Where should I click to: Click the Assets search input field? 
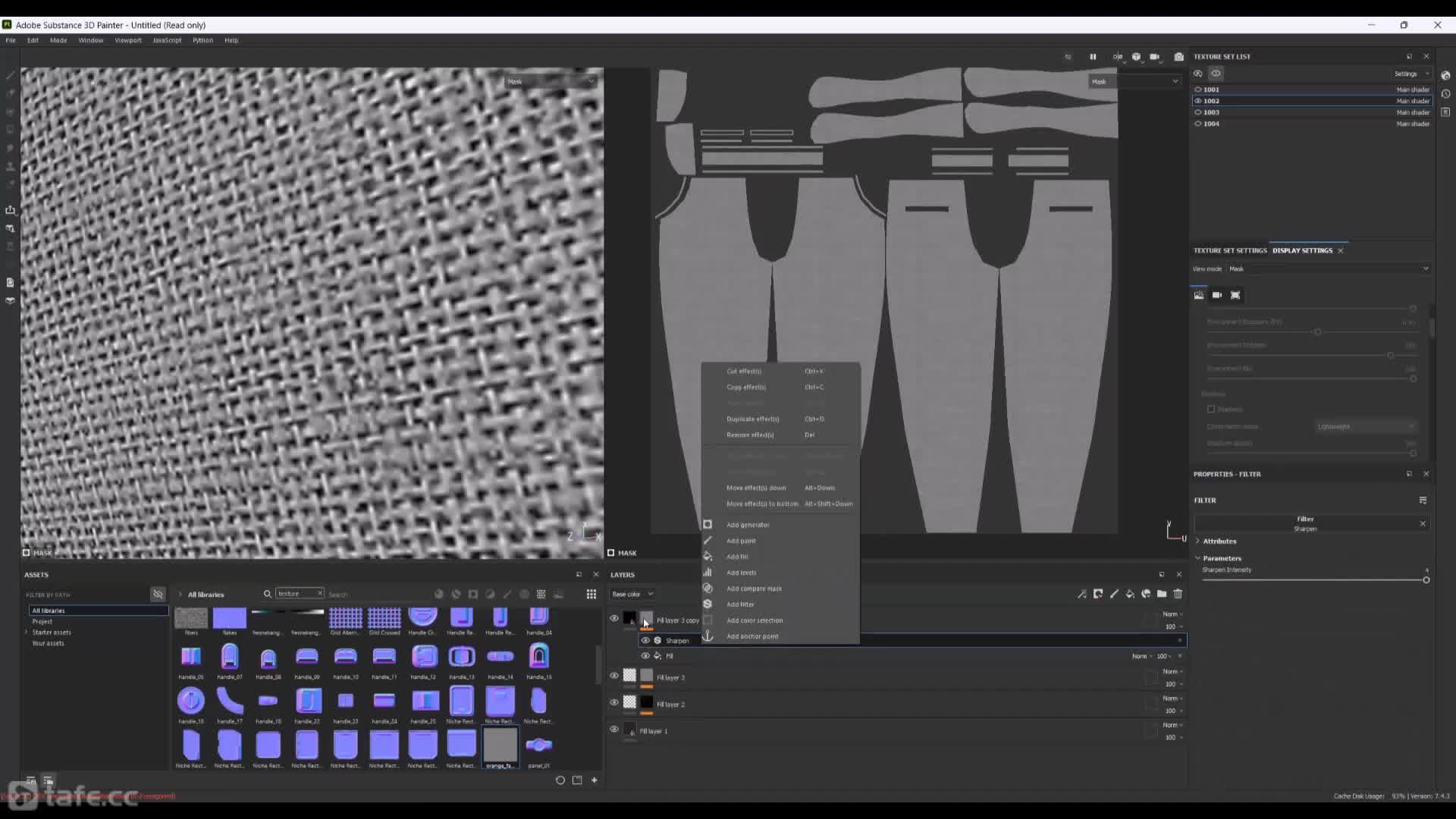click(x=379, y=595)
